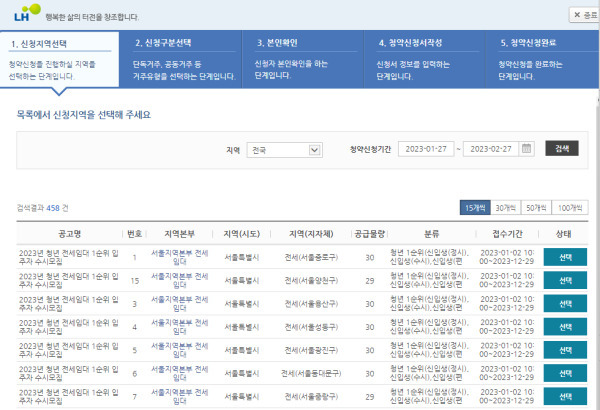This screenshot has width=600, height=410.
Task: Click 전세(서울성동구) cell
Action: click(311, 327)
